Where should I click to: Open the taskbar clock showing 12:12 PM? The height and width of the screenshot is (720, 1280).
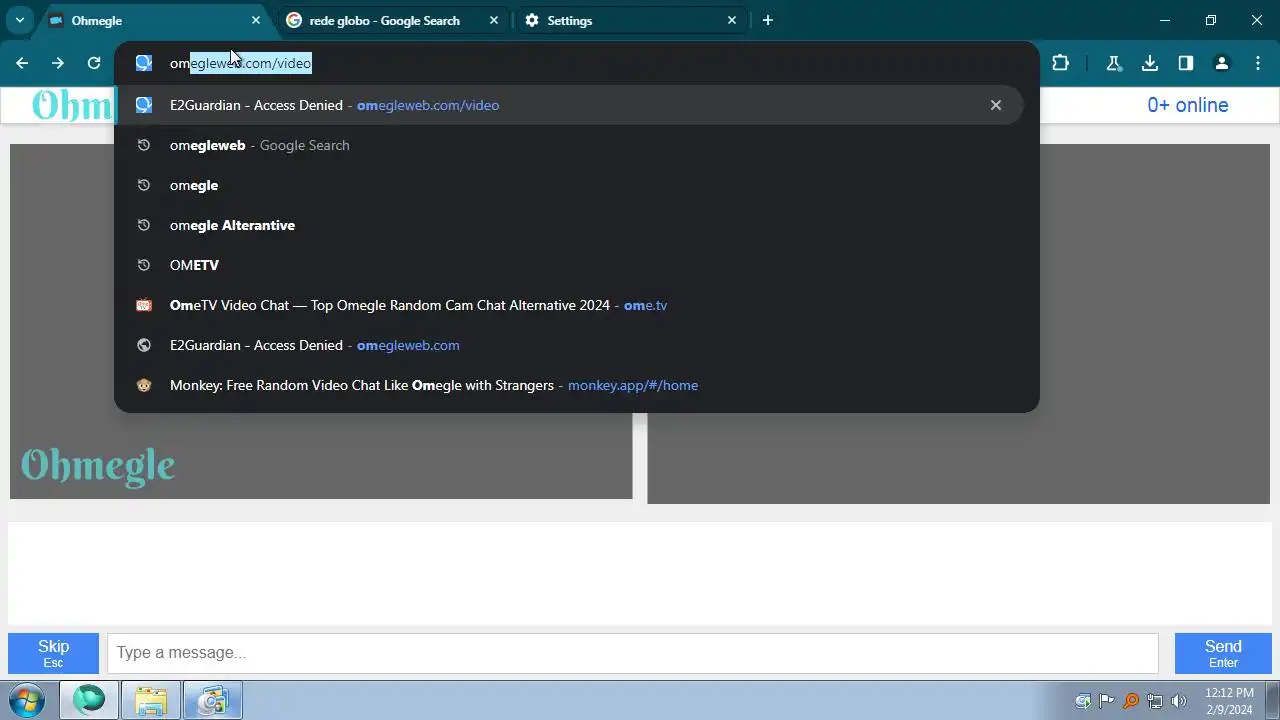pos(1229,700)
